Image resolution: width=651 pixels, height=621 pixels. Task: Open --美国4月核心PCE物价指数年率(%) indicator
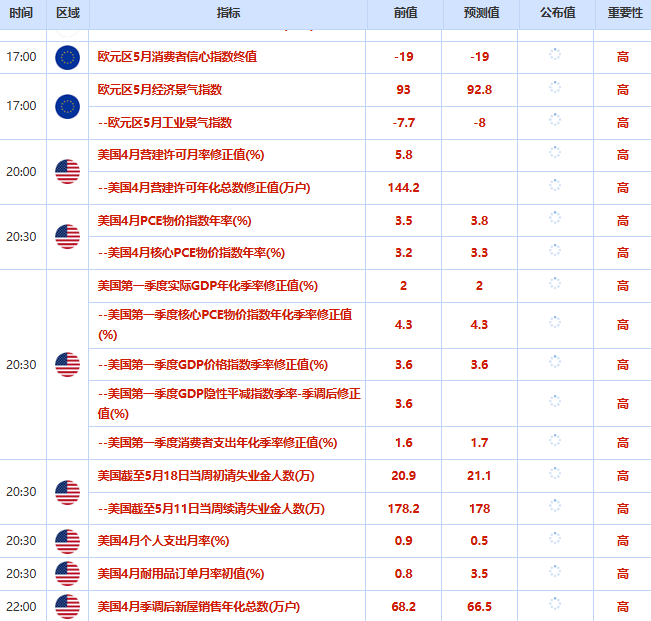[x=191, y=253]
